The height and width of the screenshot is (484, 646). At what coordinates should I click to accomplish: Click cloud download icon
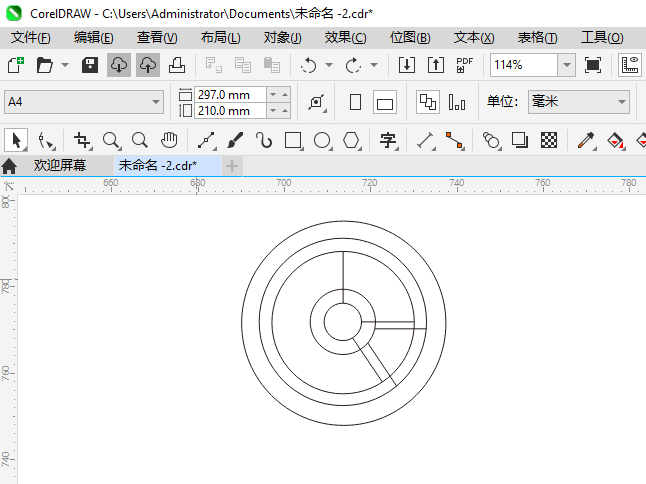pos(119,65)
